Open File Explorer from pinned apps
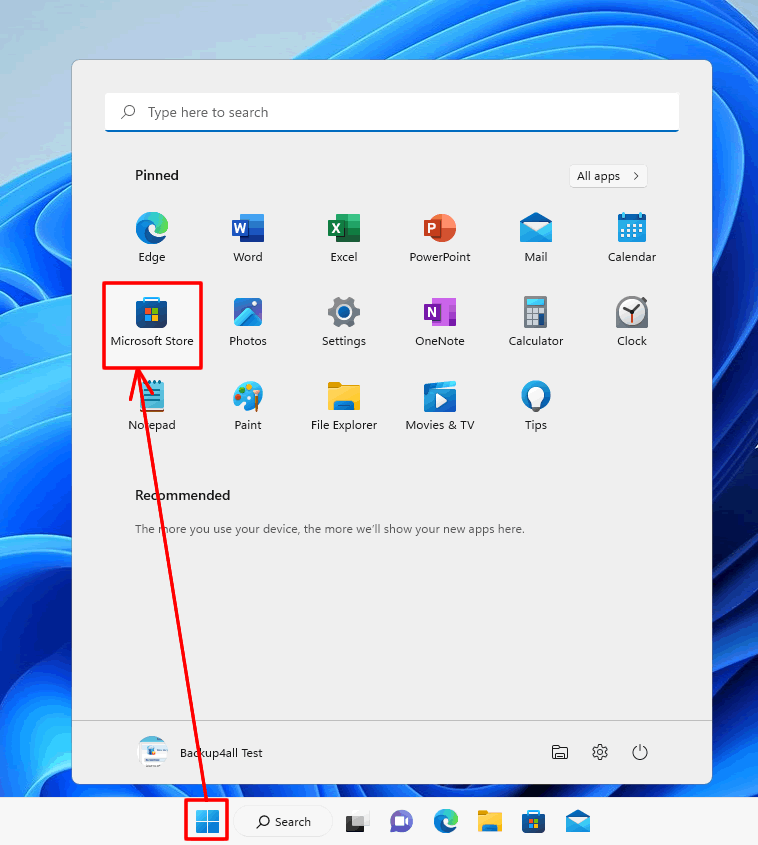This screenshot has width=758, height=845. (344, 406)
